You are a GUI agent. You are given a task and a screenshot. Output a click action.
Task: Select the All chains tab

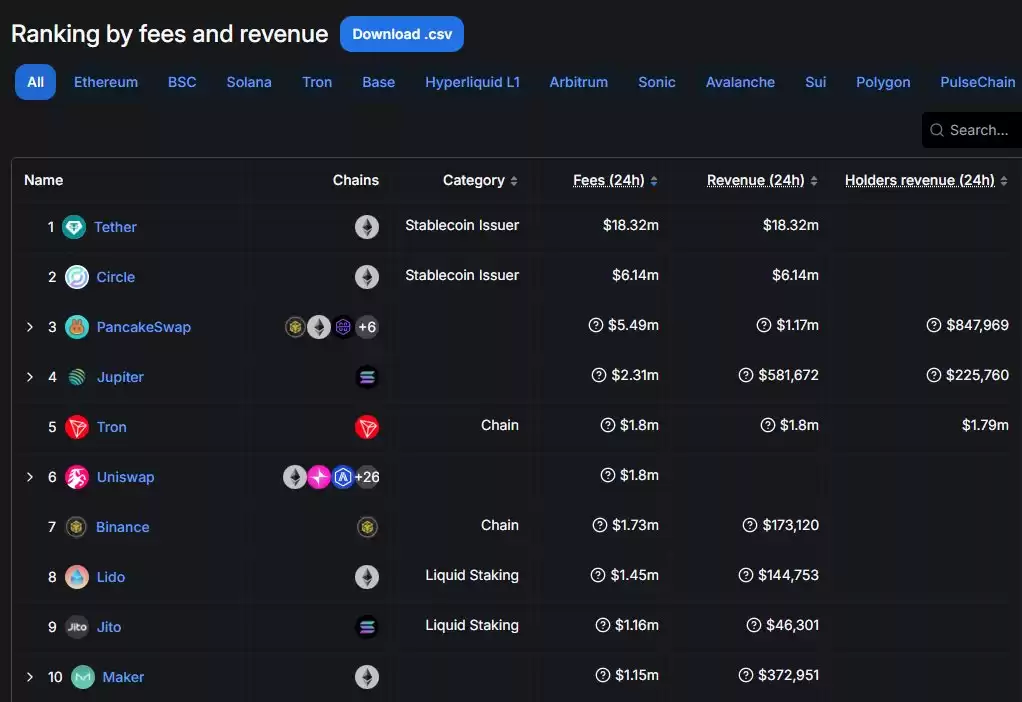pos(35,82)
